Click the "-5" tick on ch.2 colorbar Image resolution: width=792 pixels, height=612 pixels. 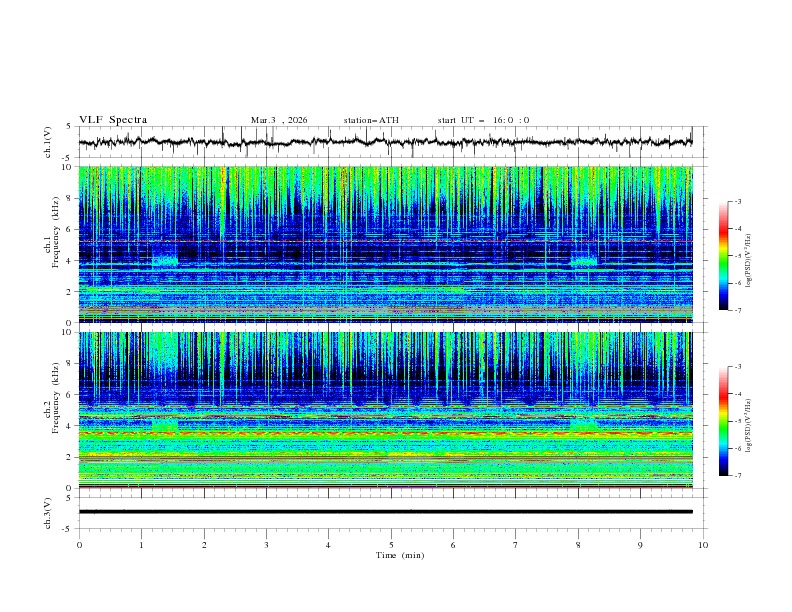(737, 421)
